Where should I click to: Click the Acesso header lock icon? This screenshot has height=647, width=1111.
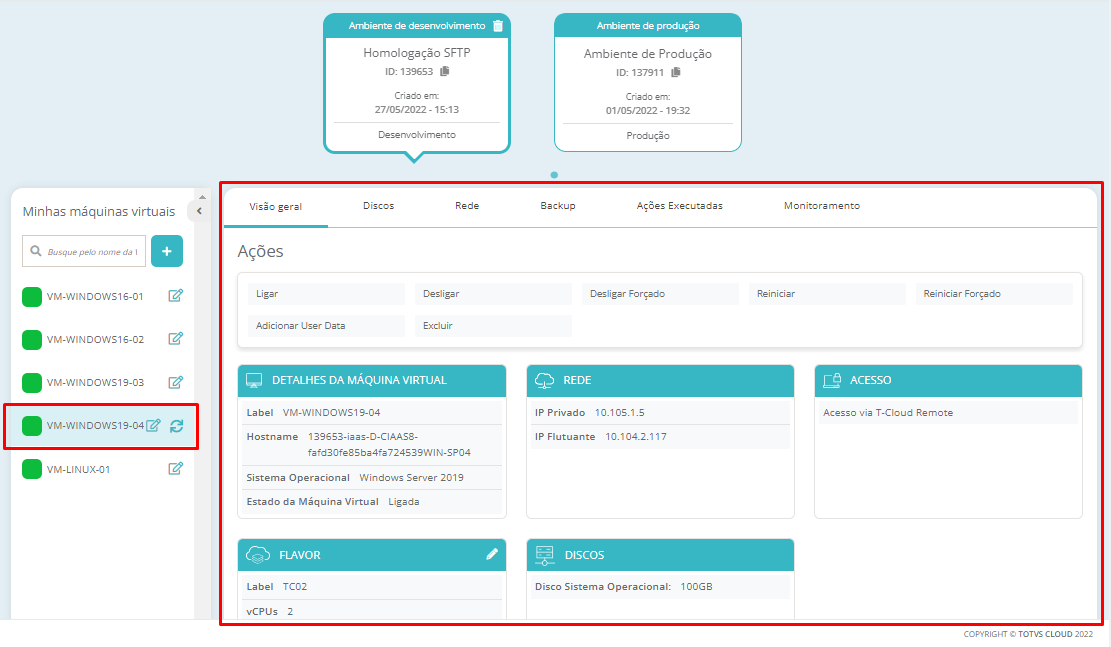point(833,381)
